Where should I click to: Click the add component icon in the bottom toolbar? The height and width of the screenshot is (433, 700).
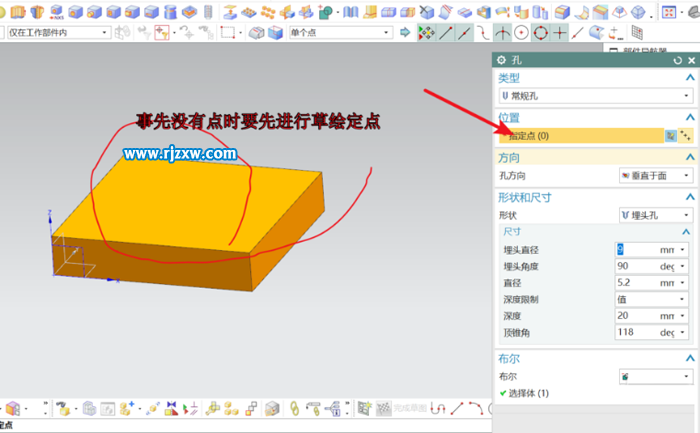tap(127, 408)
